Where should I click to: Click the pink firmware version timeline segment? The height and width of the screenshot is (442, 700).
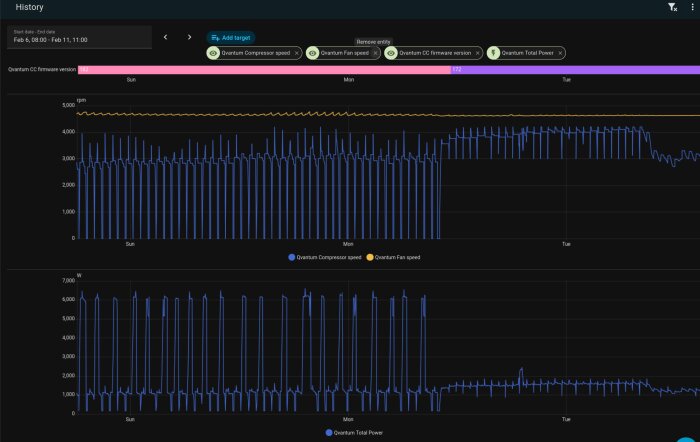[264, 70]
